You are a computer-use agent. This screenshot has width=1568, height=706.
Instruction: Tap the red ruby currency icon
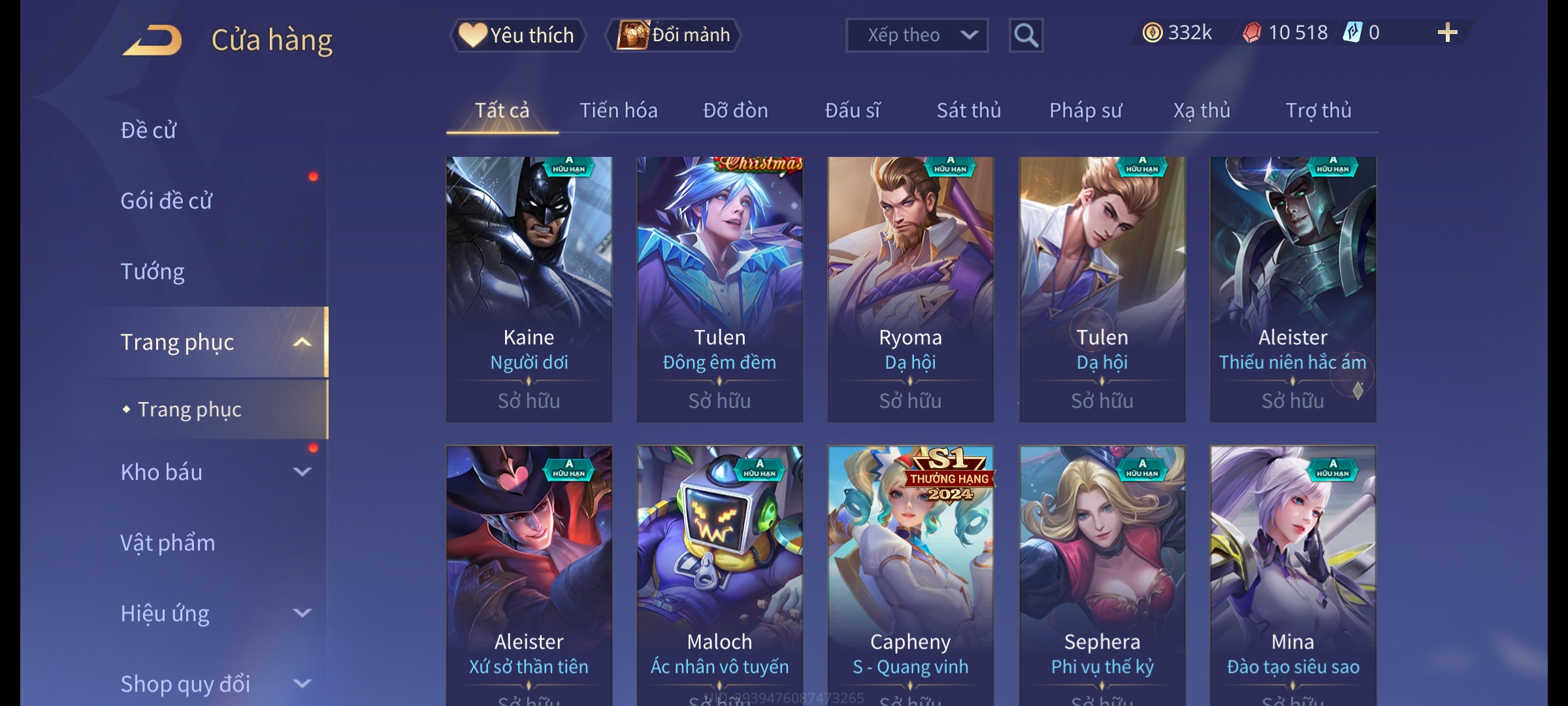[x=1252, y=33]
